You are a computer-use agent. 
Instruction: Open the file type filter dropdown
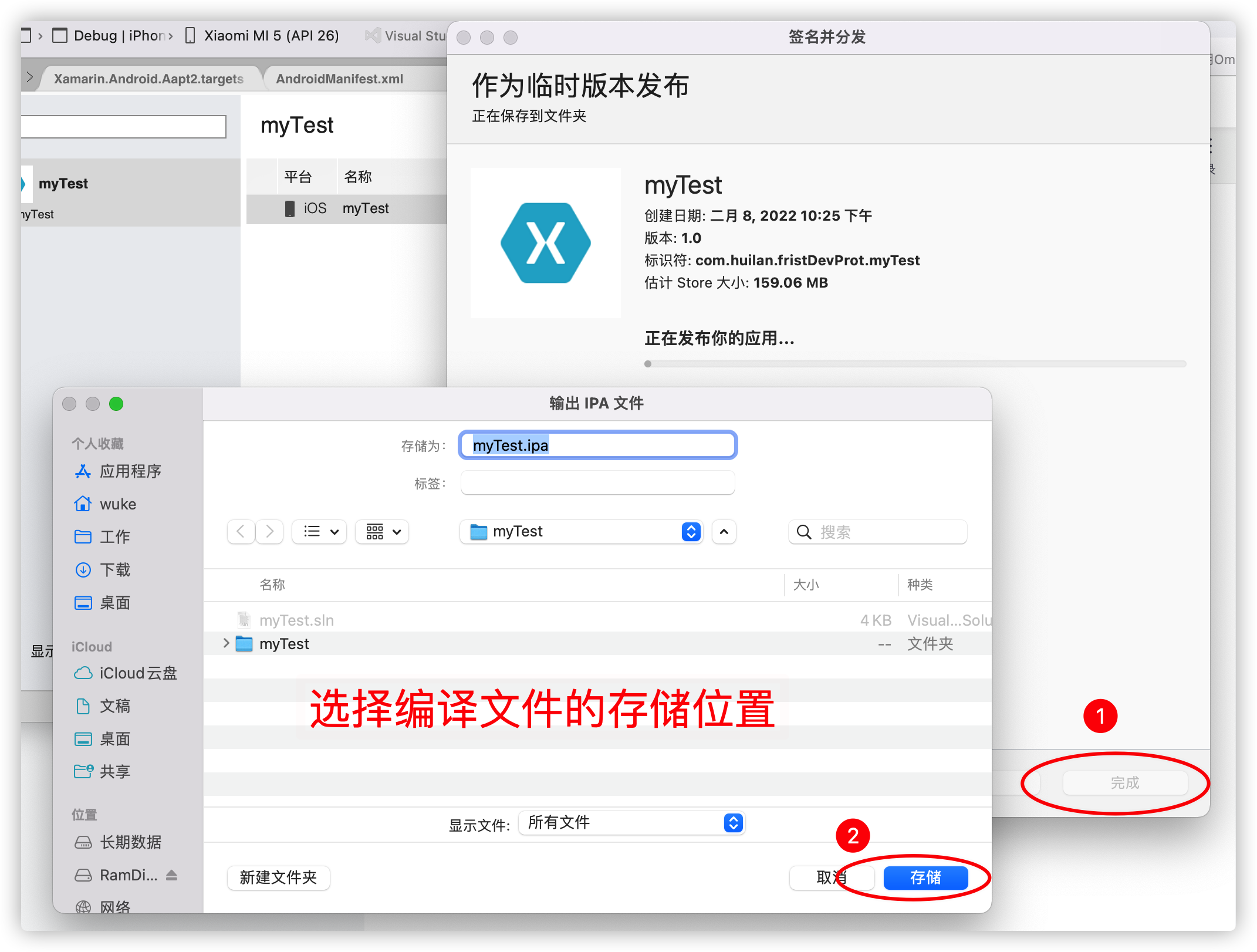point(631,823)
